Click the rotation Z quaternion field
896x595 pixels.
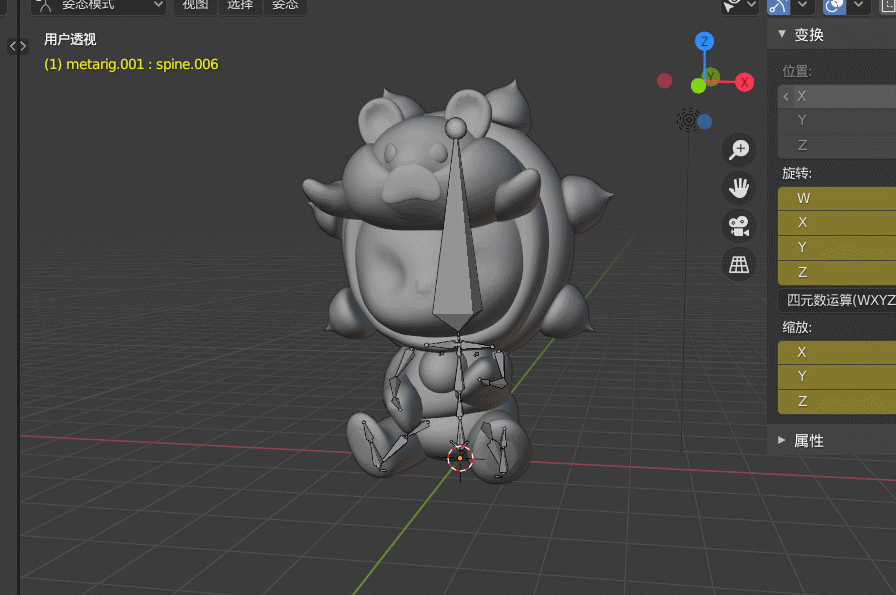837,272
